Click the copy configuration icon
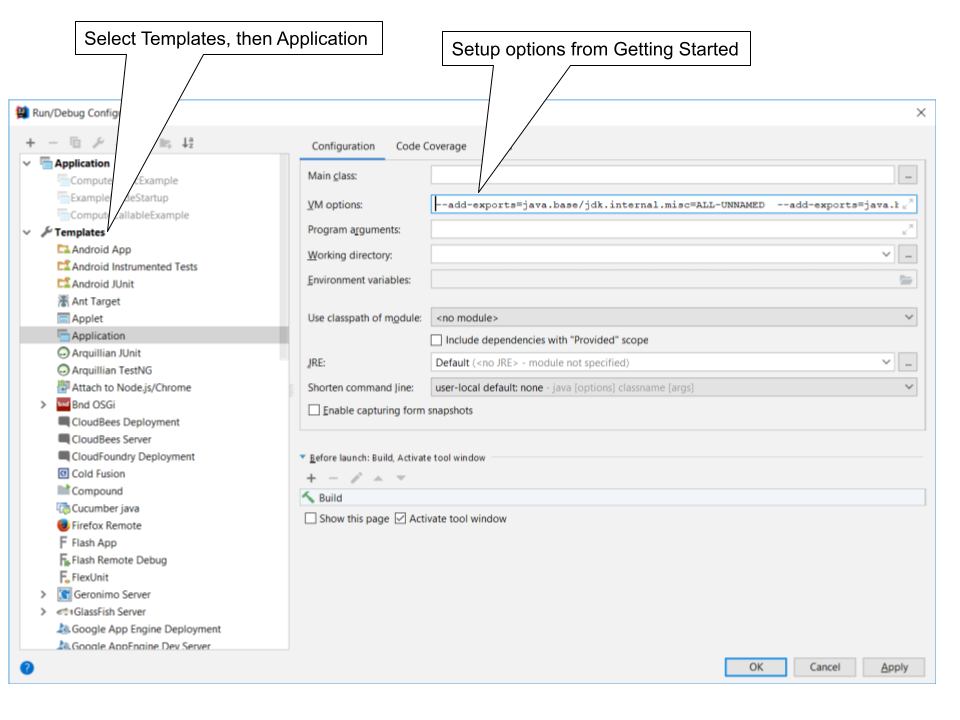This screenshot has height=720, width=960. 76,143
